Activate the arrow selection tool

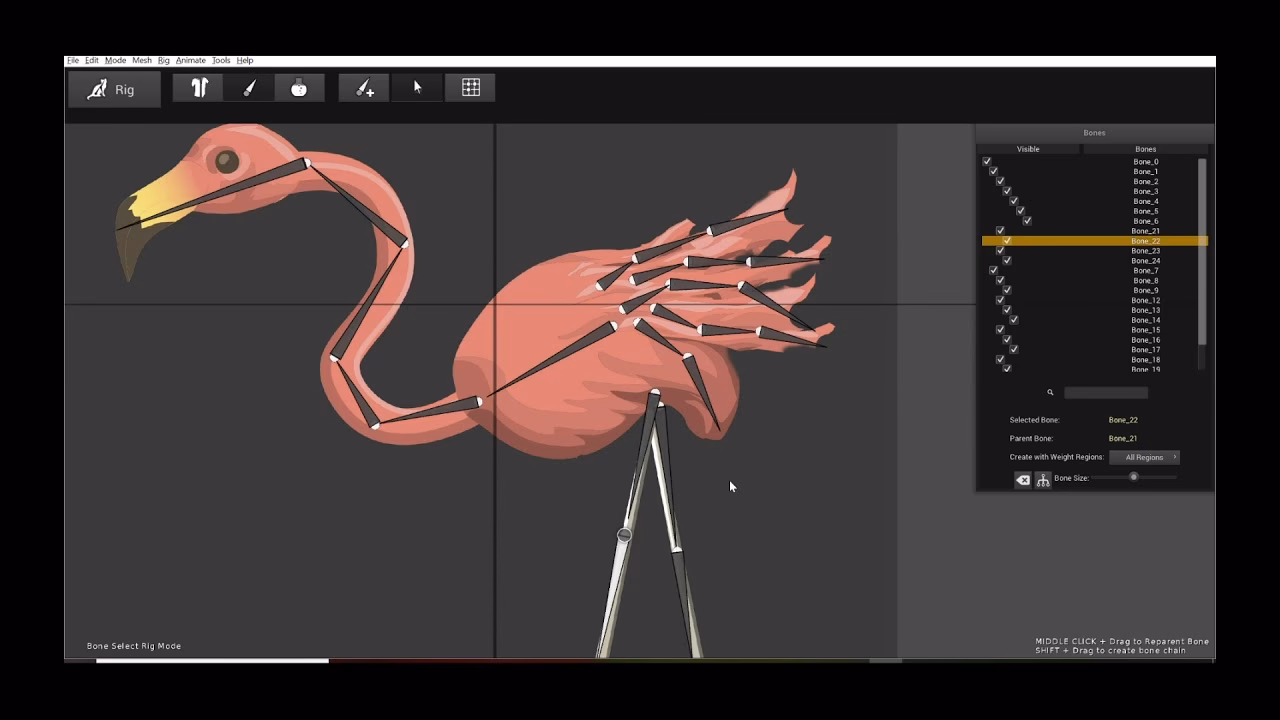[416, 87]
